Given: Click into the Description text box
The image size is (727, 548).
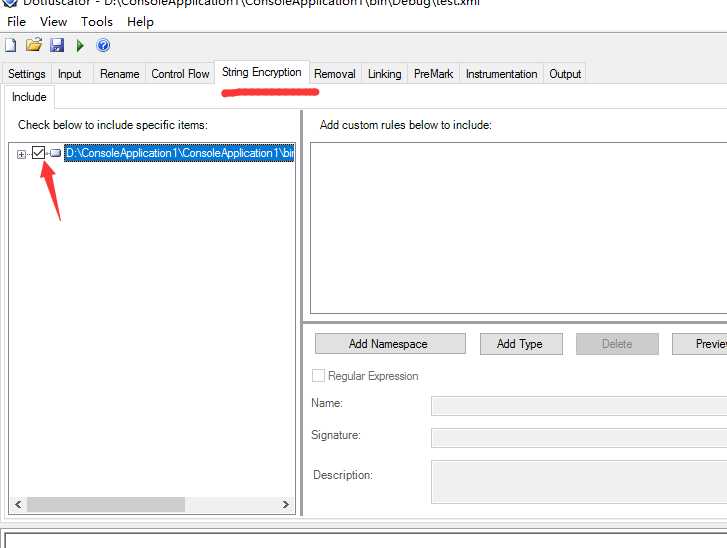Looking at the screenshot, I should coord(579,482).
